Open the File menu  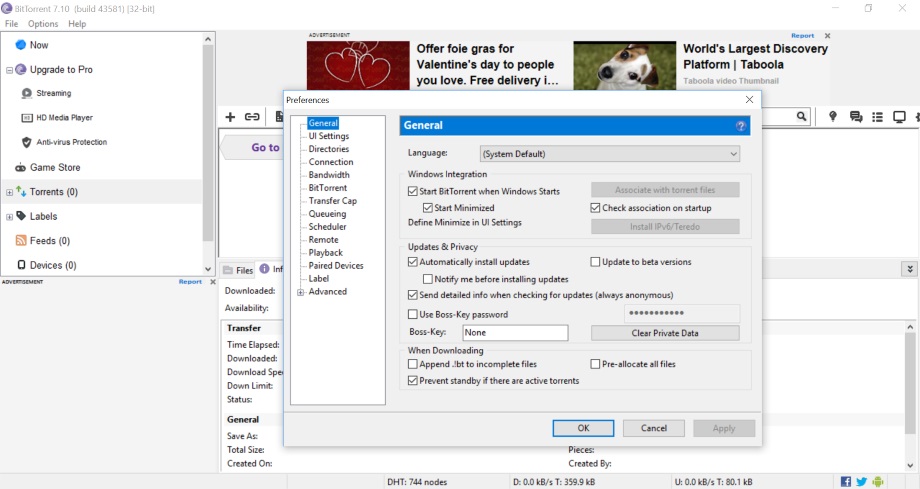pyautogui.click(x=11, y=24)
